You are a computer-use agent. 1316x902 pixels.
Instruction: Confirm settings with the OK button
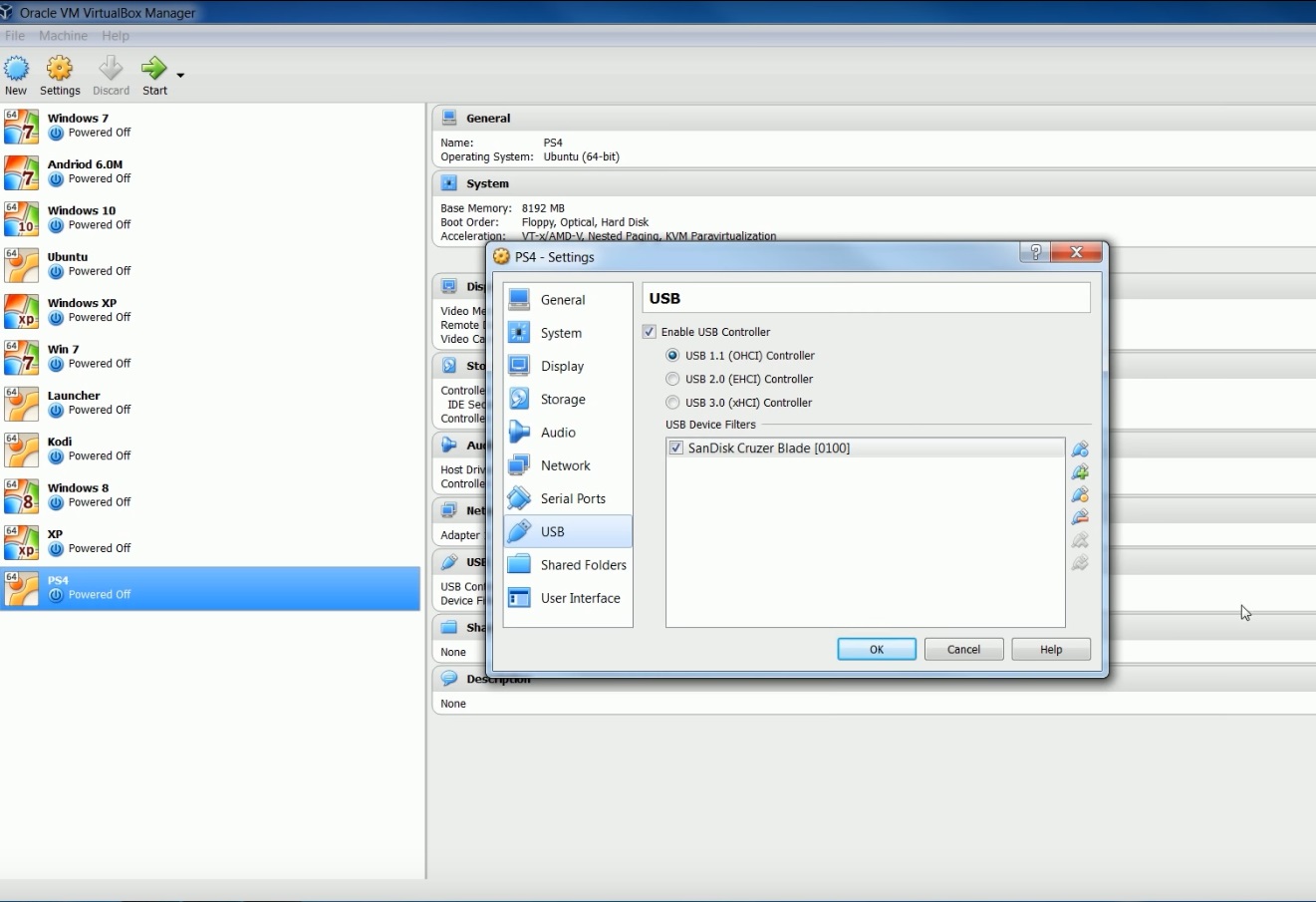point(877,649)
